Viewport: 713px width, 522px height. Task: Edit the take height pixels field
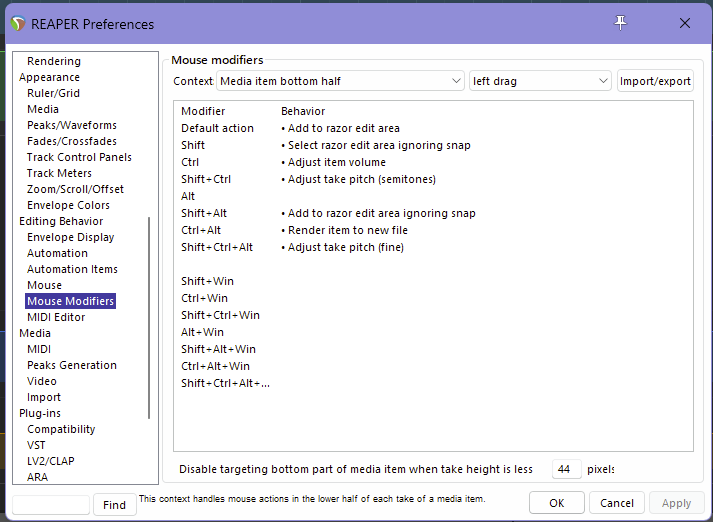point(566,469)
